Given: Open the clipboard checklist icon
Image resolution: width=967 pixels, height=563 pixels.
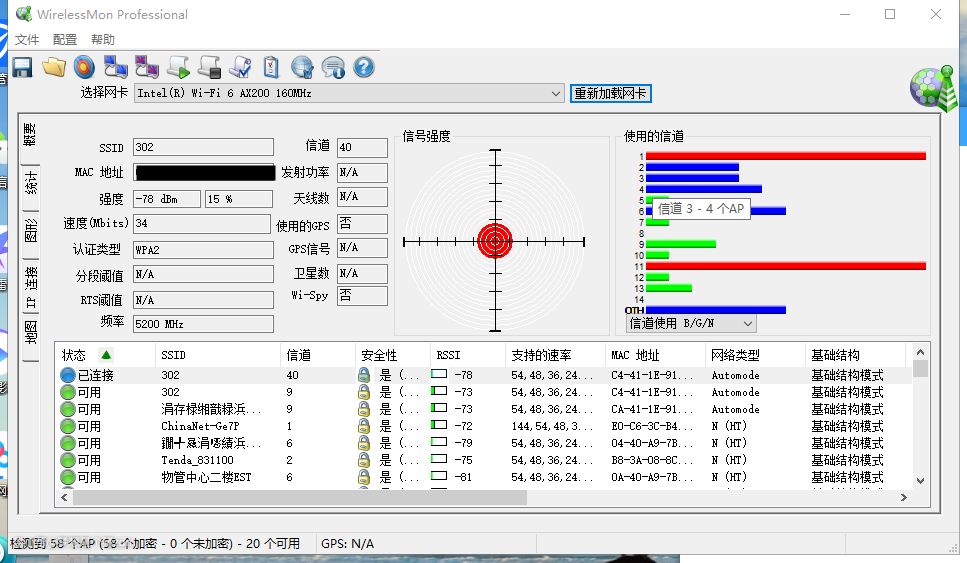Looking at the screenshot, I should (271, 67).
